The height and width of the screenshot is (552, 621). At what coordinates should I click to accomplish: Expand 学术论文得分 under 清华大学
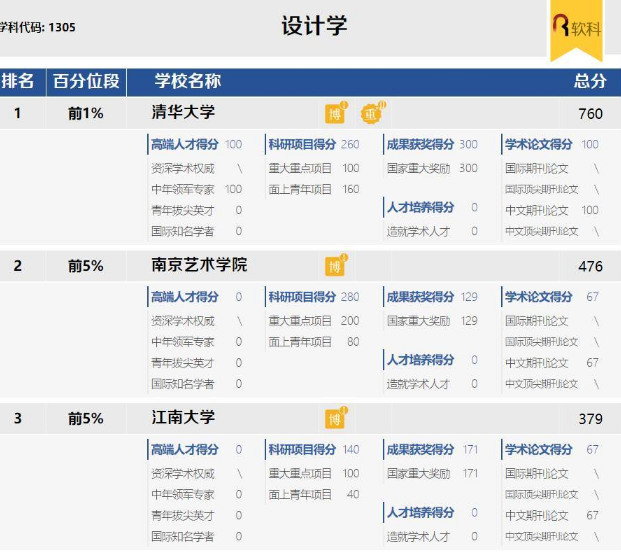[x=538, y=145]
